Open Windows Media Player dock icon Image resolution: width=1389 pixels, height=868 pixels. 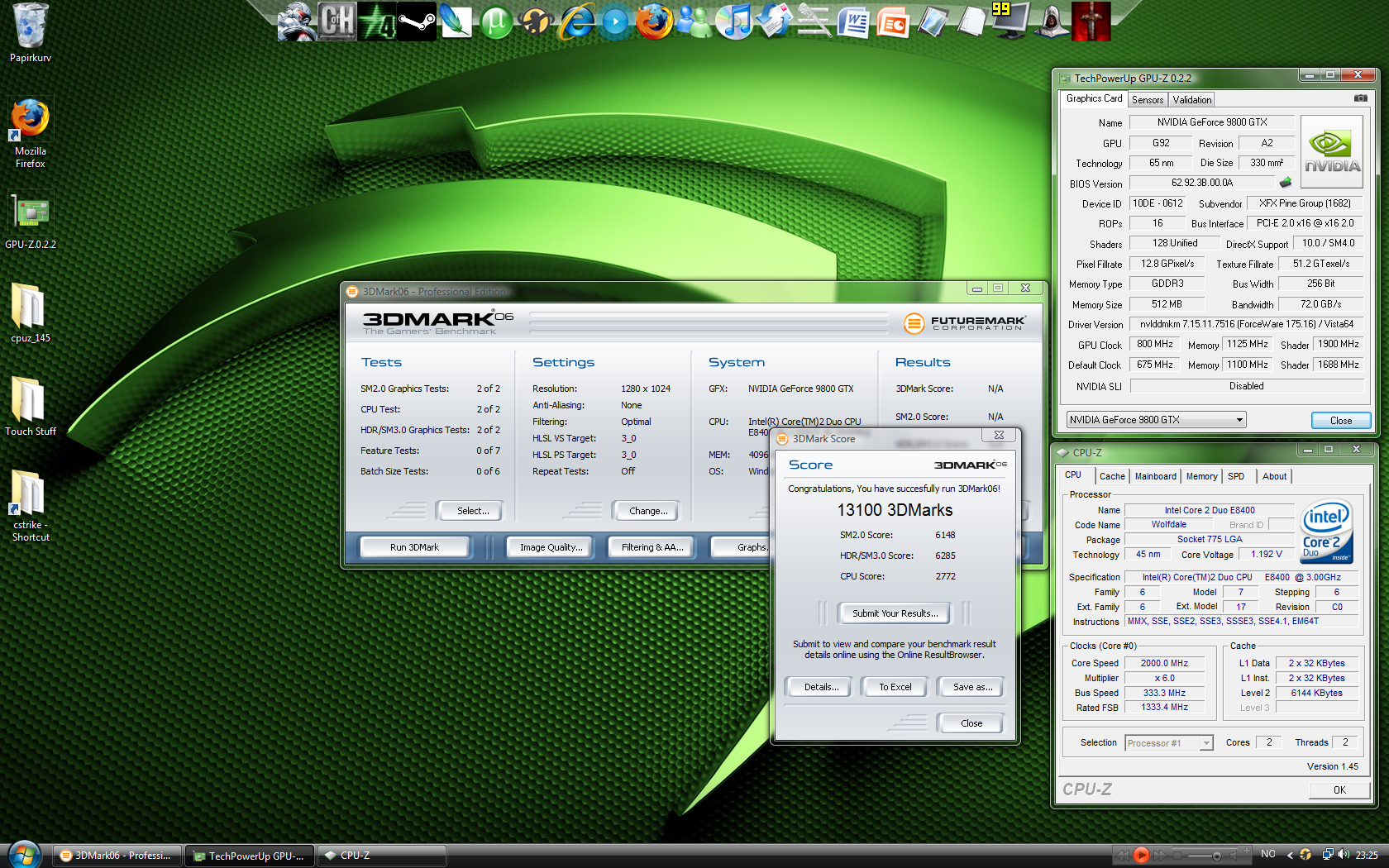tap(615, 21)
